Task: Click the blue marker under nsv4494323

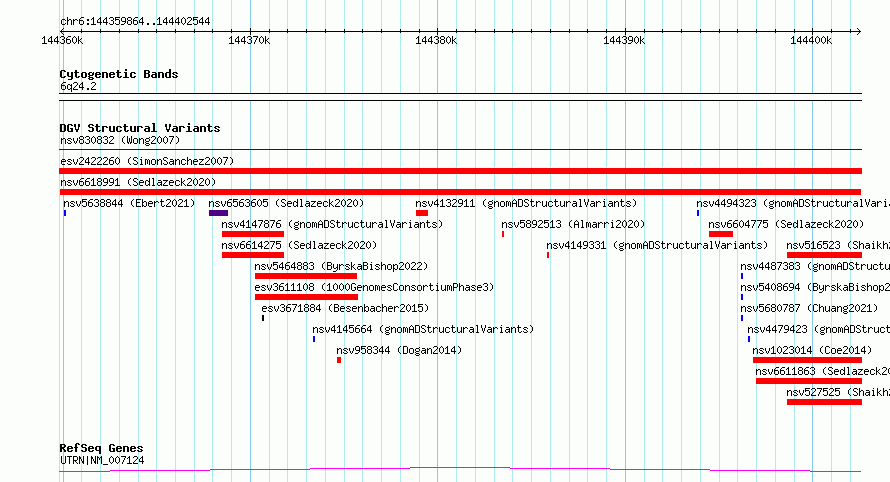Action: [x=698, y=213]
